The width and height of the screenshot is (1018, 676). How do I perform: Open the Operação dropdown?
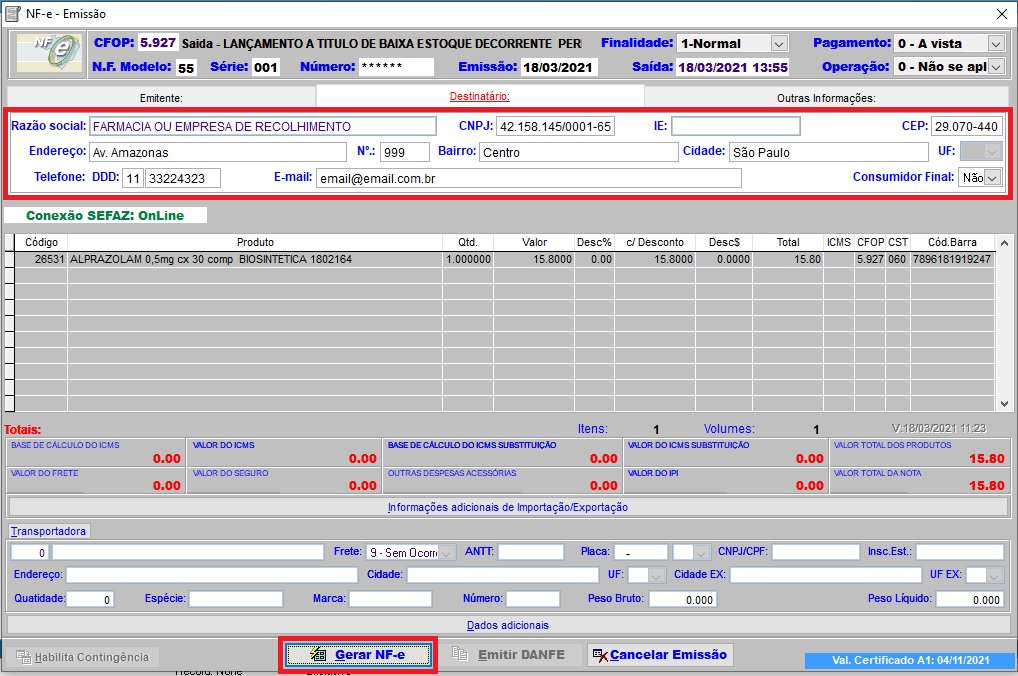click(995, 67)
